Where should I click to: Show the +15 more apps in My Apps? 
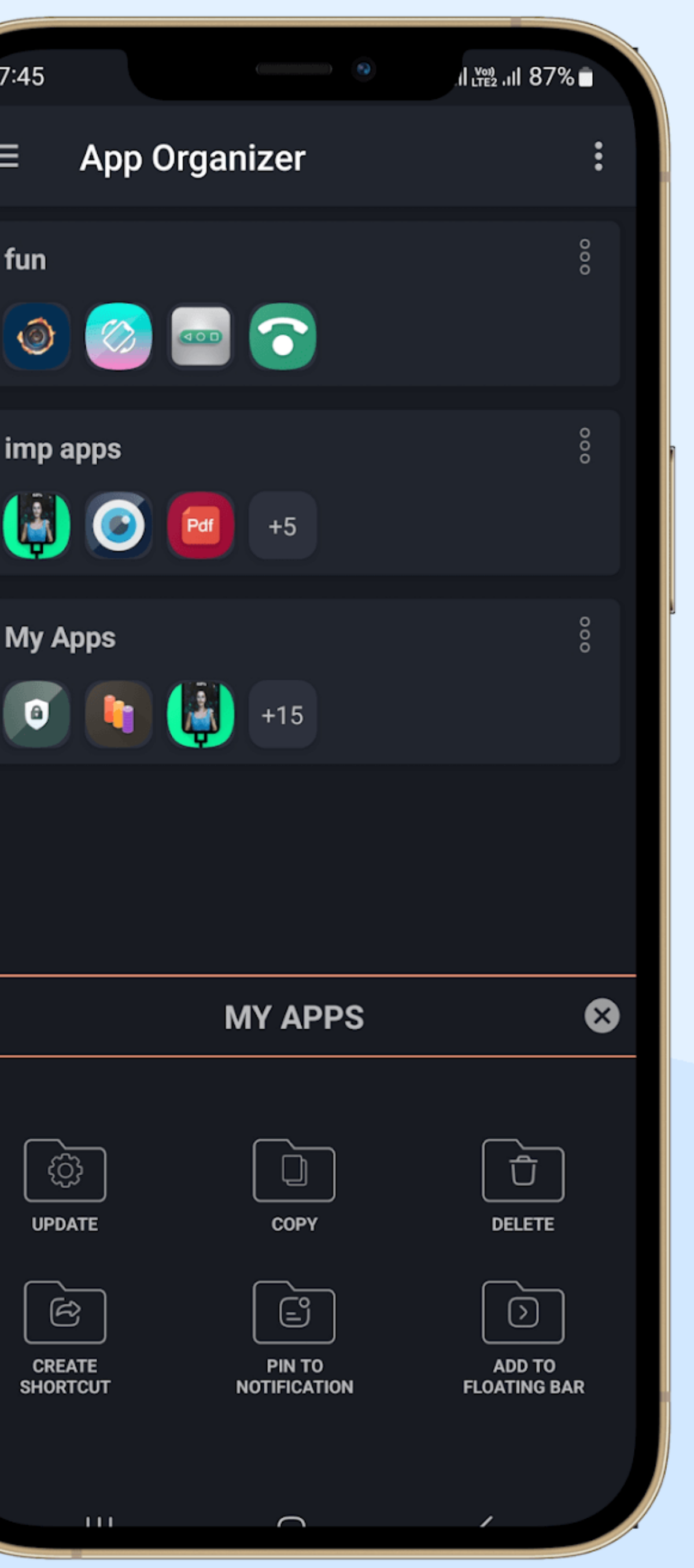pyautogui.click(x=282, y=714)
